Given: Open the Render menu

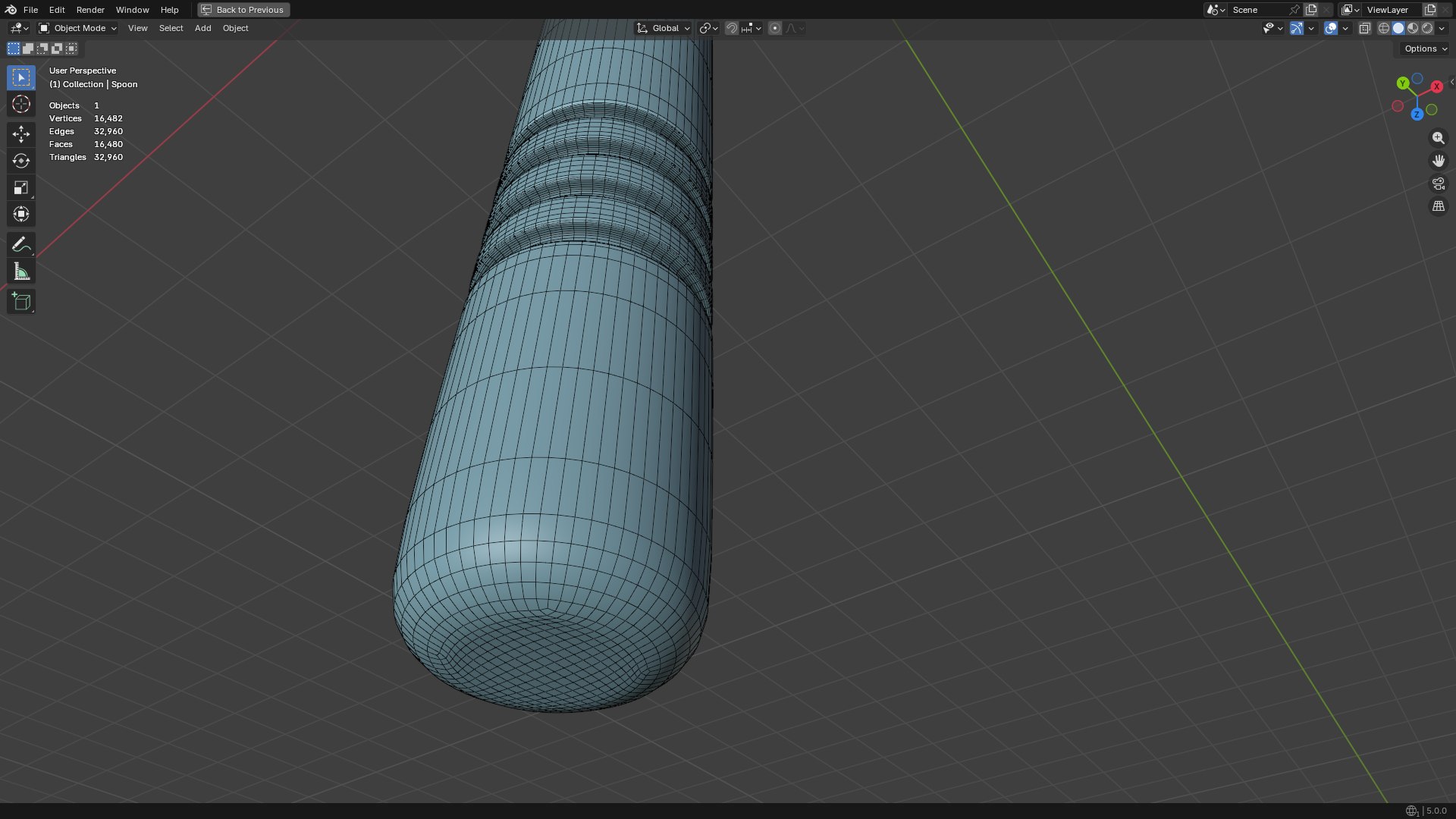Looking at the screenshot, I should click(90, 10).
